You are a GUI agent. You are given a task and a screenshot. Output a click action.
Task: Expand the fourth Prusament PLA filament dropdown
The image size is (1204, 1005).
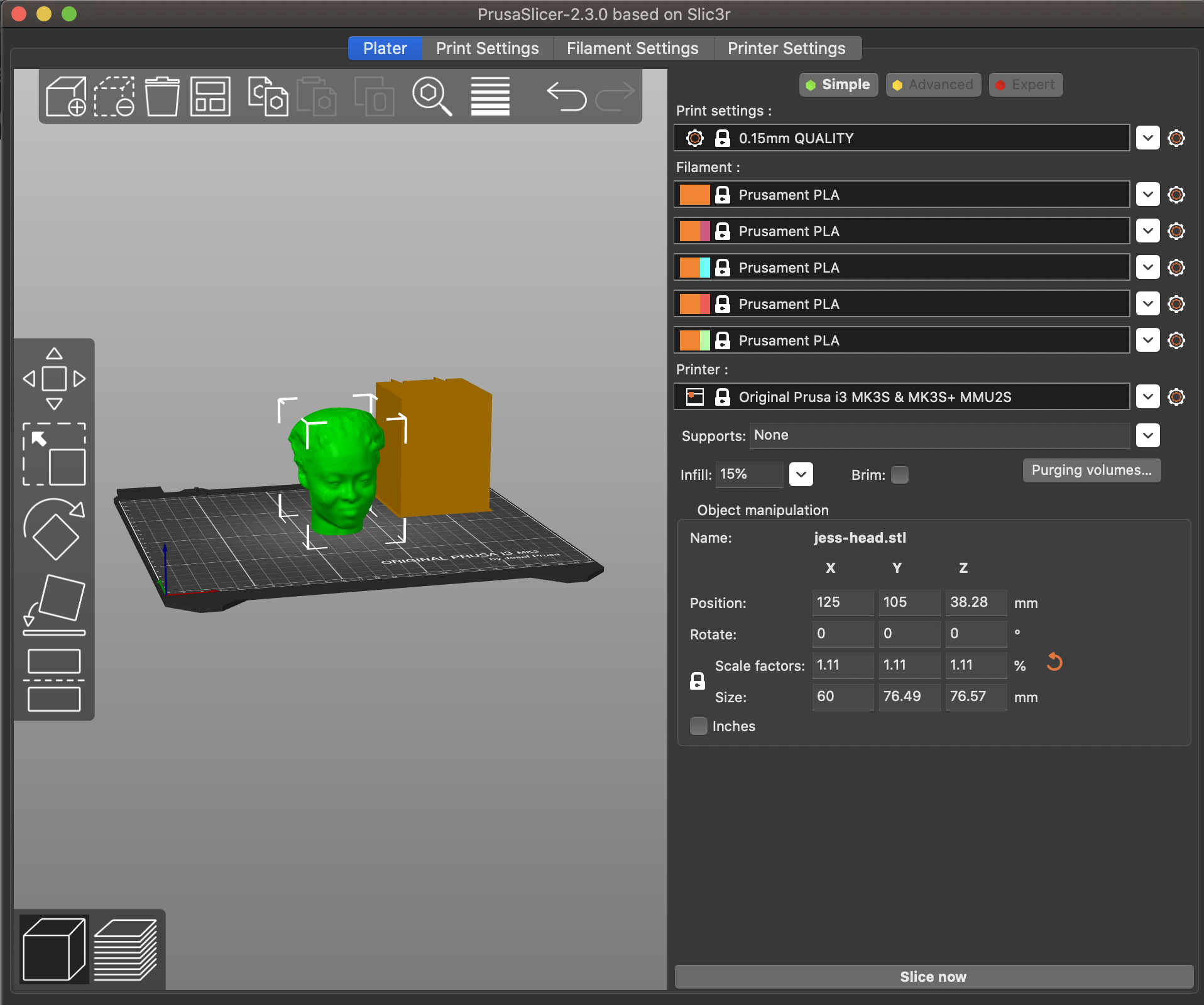click(x=1147, y=304)
